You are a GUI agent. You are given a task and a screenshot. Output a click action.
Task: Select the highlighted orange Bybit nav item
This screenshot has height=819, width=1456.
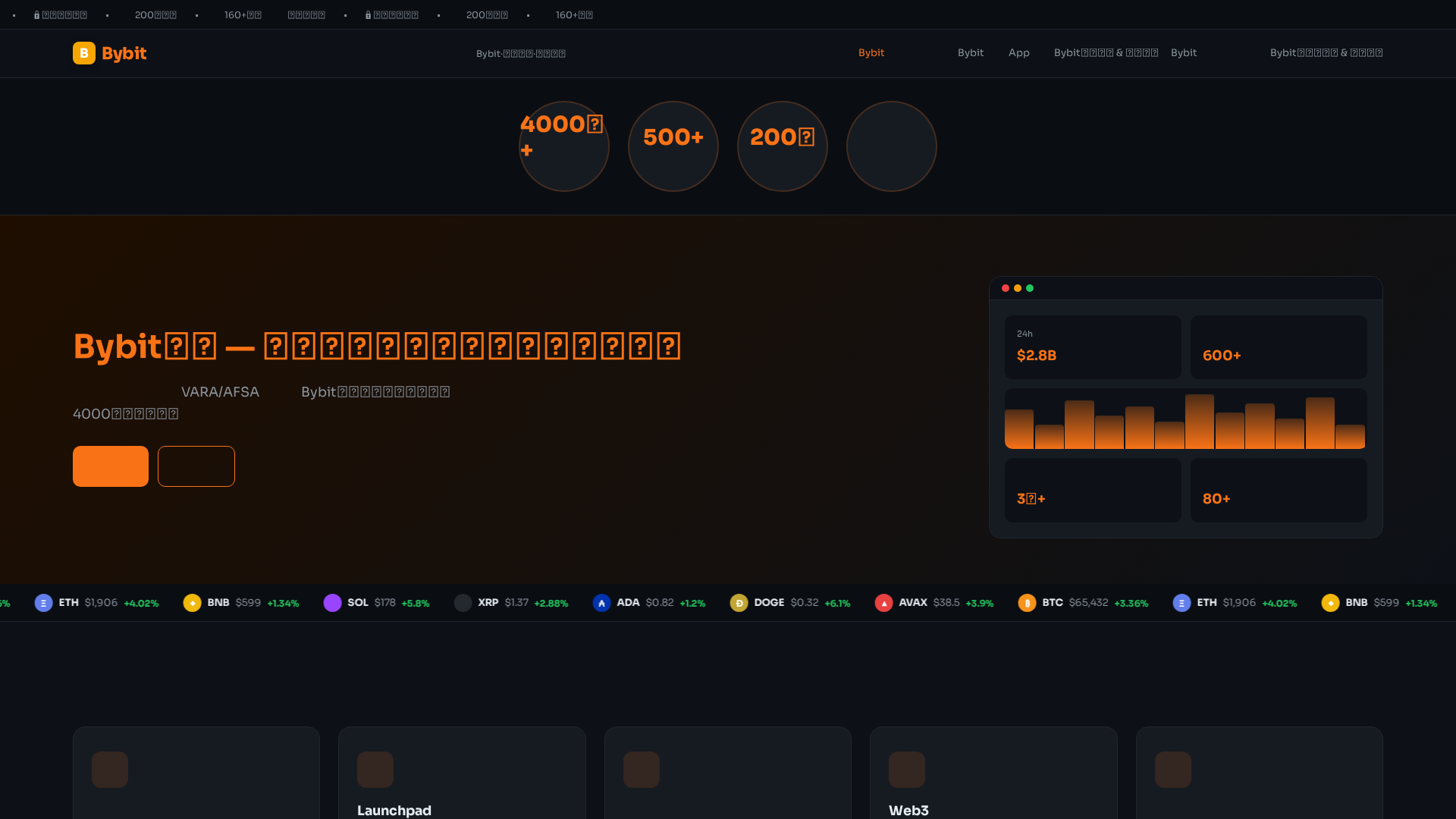pos(871,52)
